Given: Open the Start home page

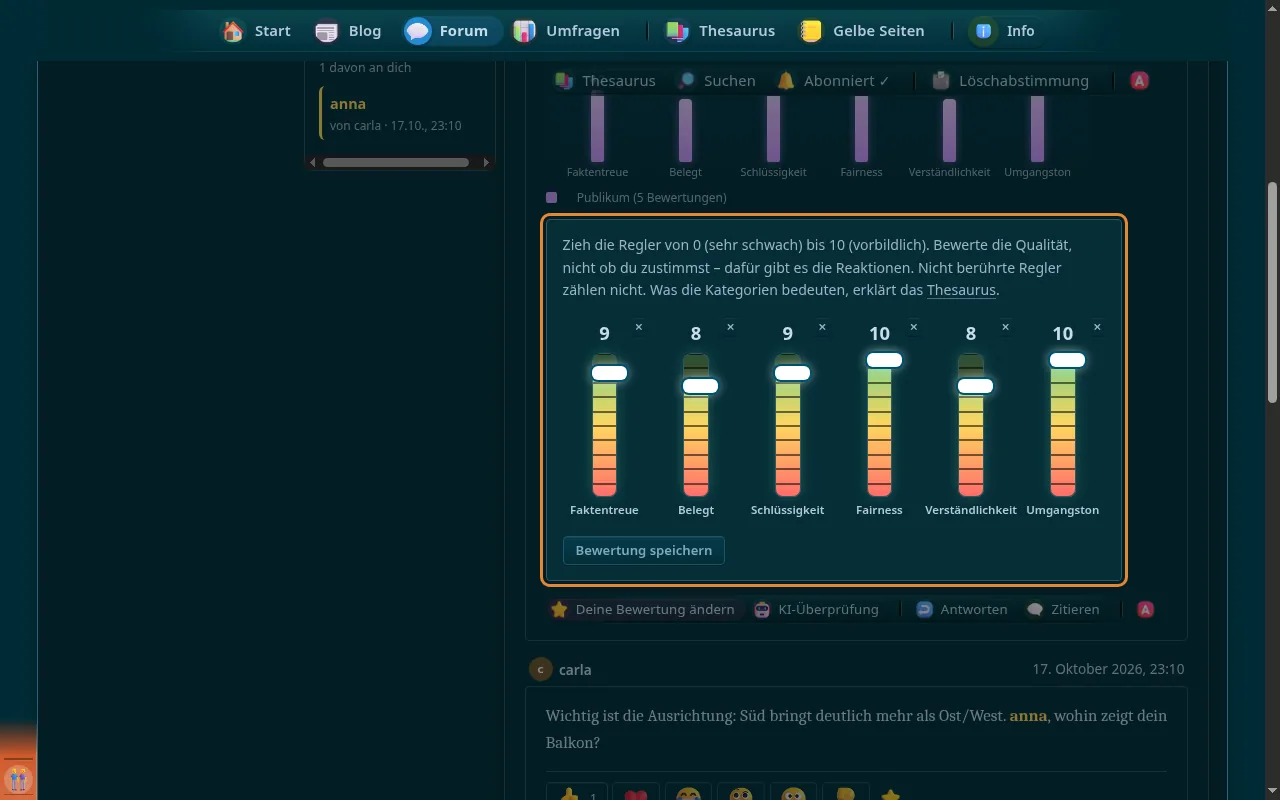Looking at the screenshot, I should [x=256, y=31].
